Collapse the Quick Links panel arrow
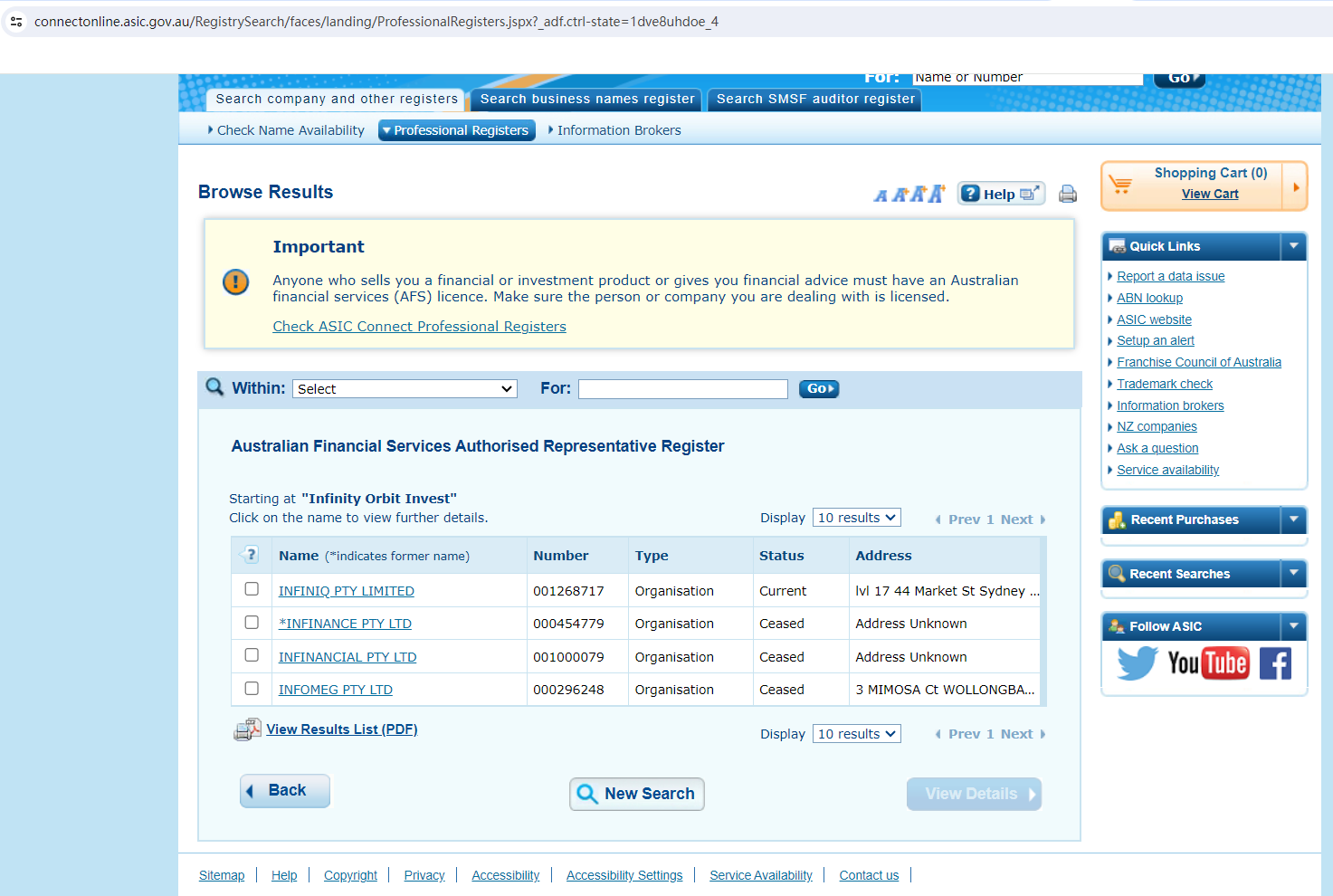 1294,246
